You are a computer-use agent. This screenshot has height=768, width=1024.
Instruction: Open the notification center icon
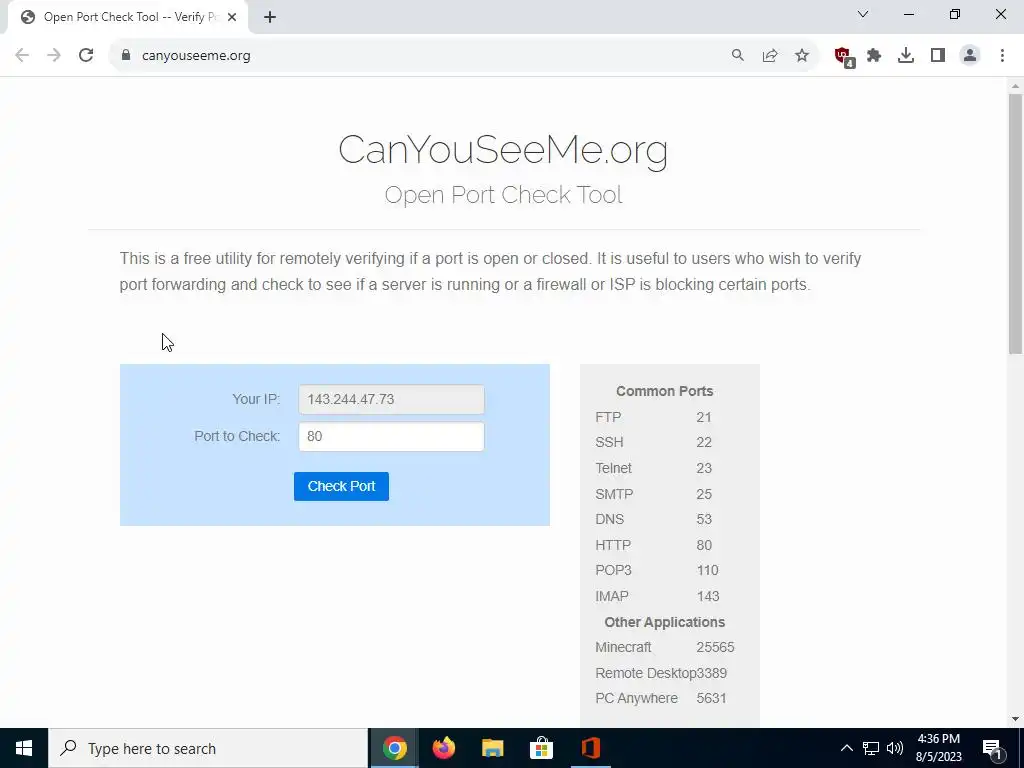[992, 748]
